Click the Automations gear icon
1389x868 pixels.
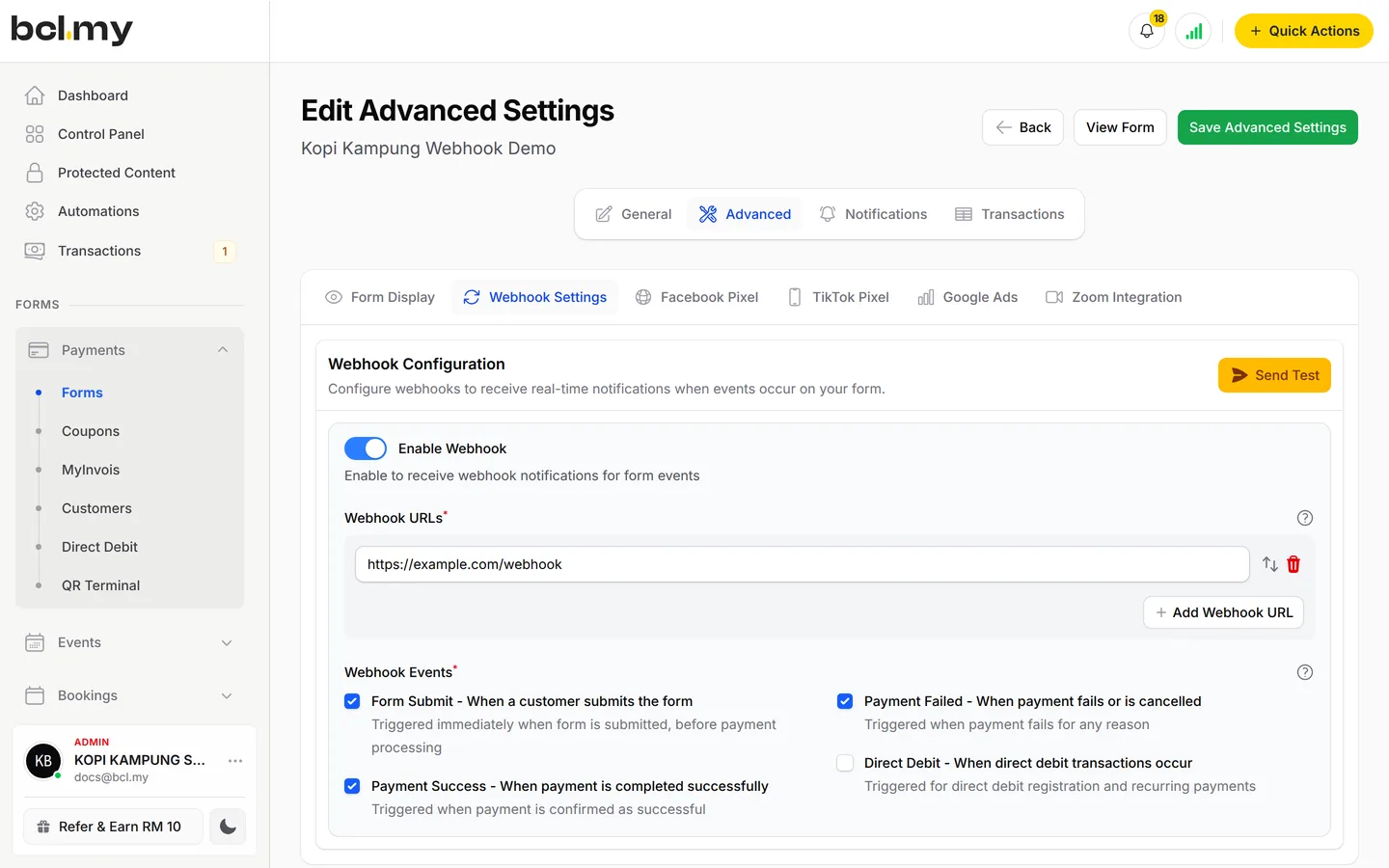35,211
